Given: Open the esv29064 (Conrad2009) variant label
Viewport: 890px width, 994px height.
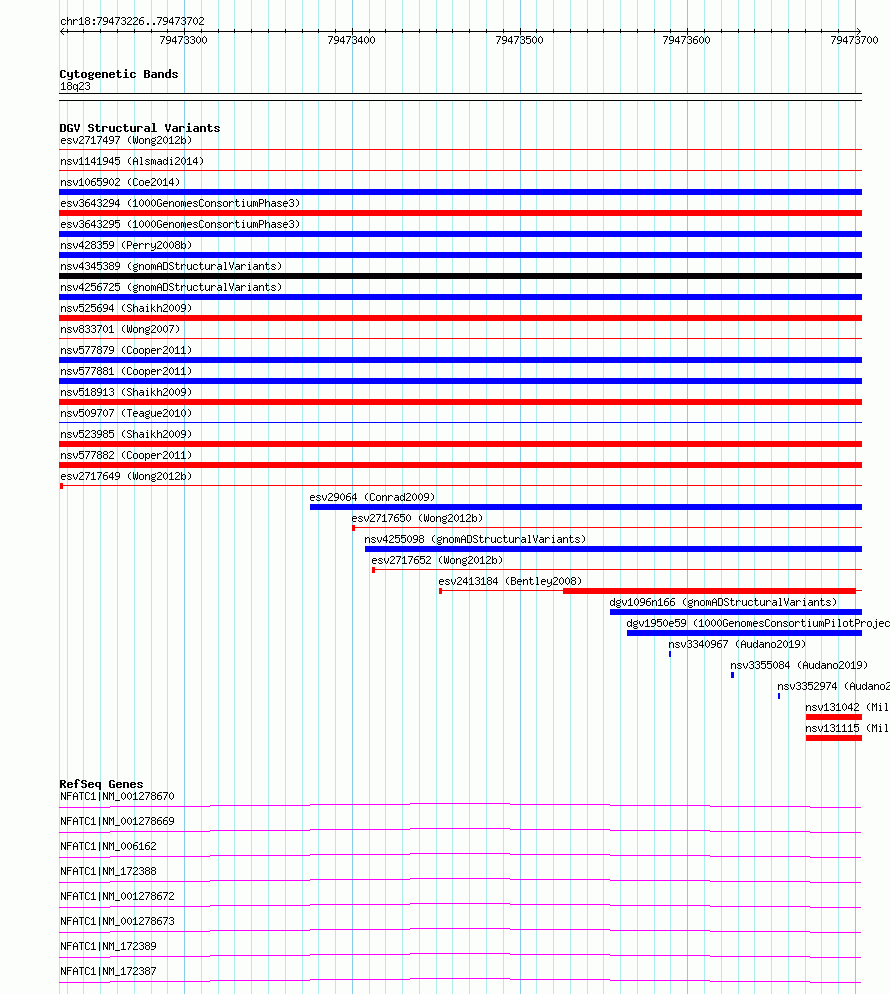Looking at the screenshot, I should (372, 497).
